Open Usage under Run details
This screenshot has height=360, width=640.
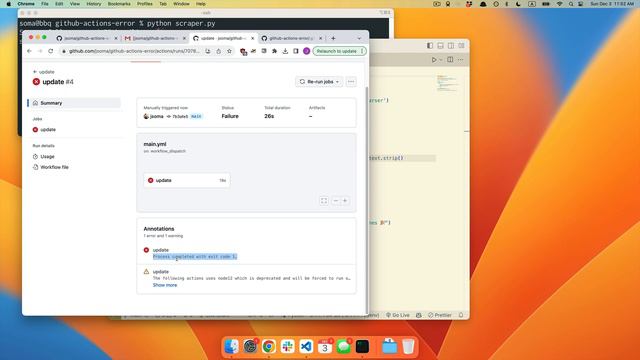[x=47, y=156]
